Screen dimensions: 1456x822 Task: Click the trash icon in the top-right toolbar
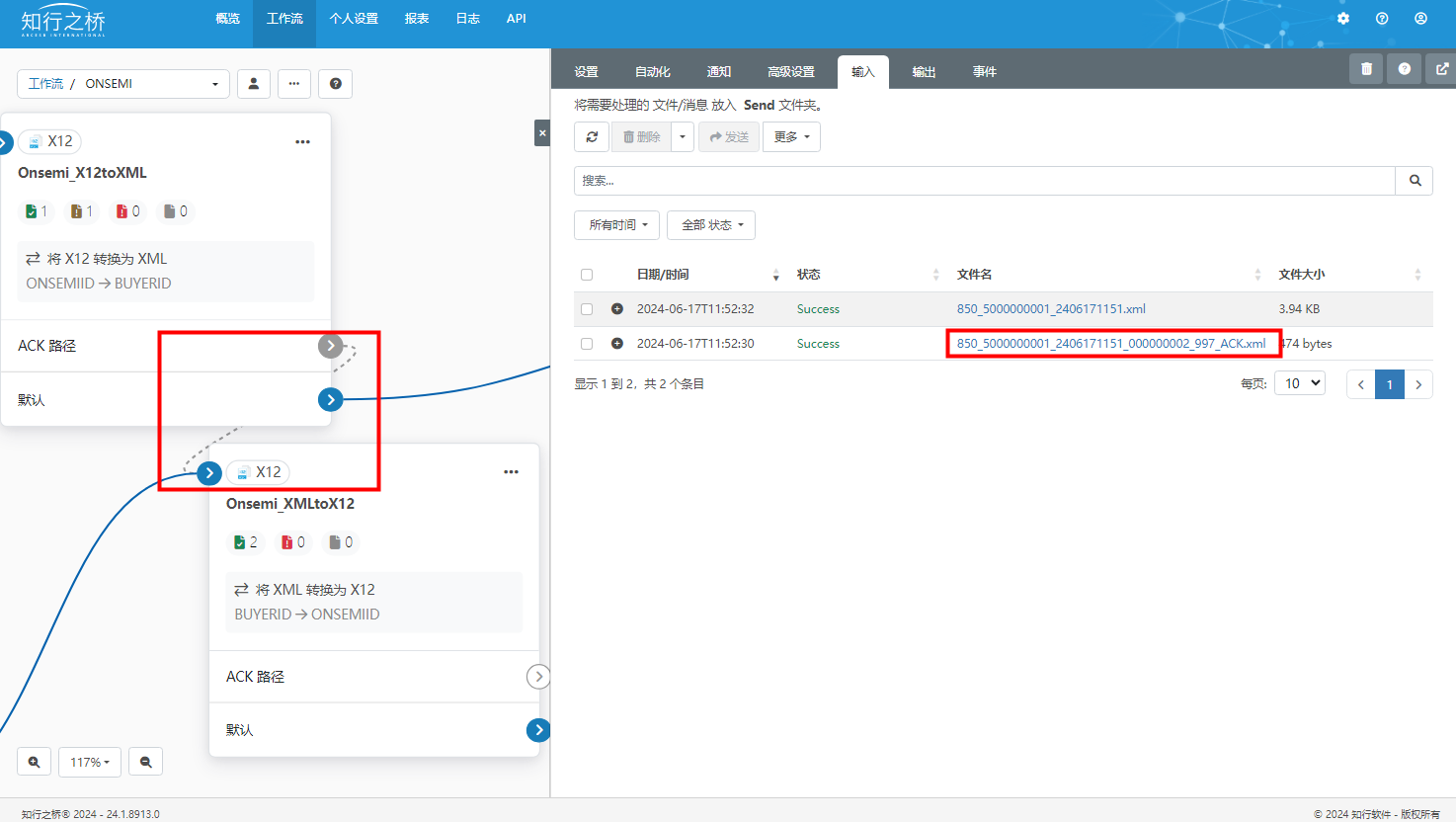1365,68
